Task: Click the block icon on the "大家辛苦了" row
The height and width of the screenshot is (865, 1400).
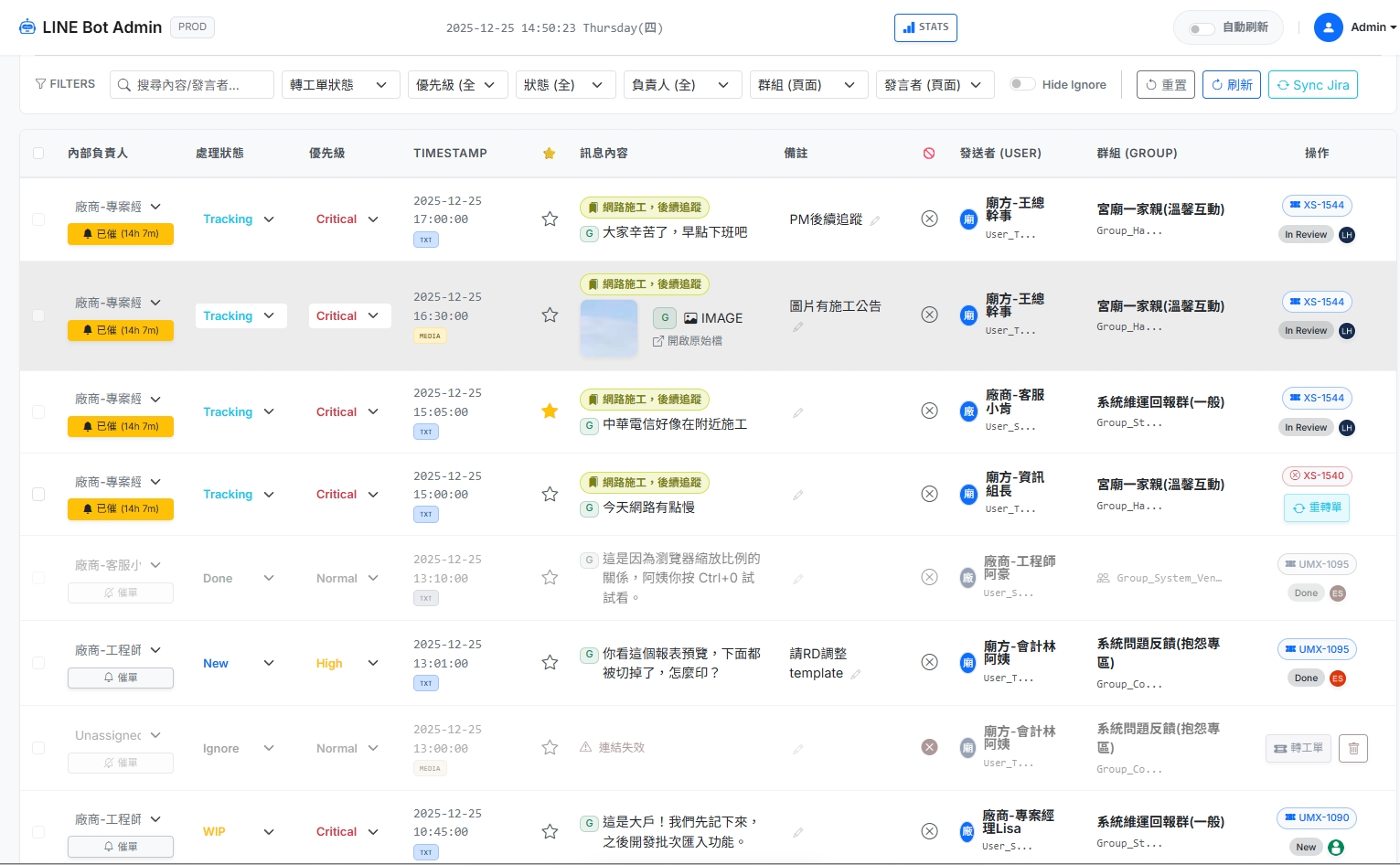Action: pos(929,219)
